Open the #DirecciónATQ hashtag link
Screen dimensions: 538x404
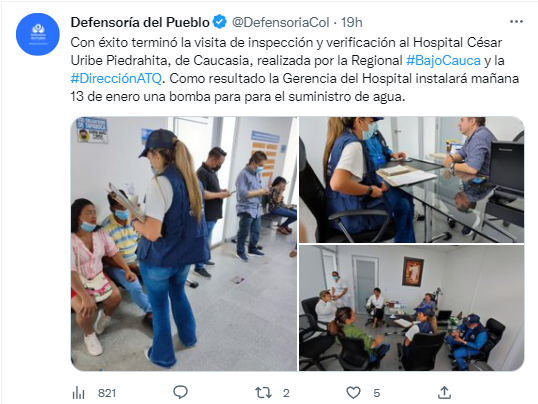click(x=116, y=79)
